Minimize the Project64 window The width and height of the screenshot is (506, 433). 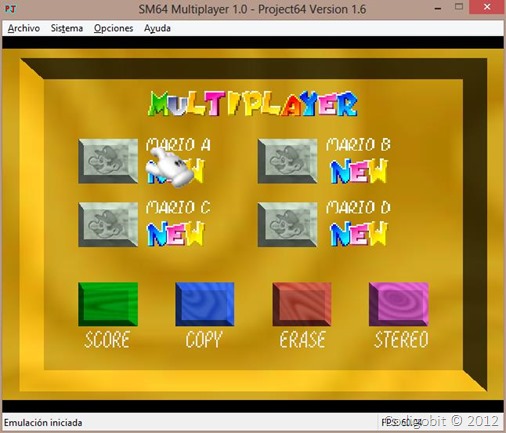point(438,8)
